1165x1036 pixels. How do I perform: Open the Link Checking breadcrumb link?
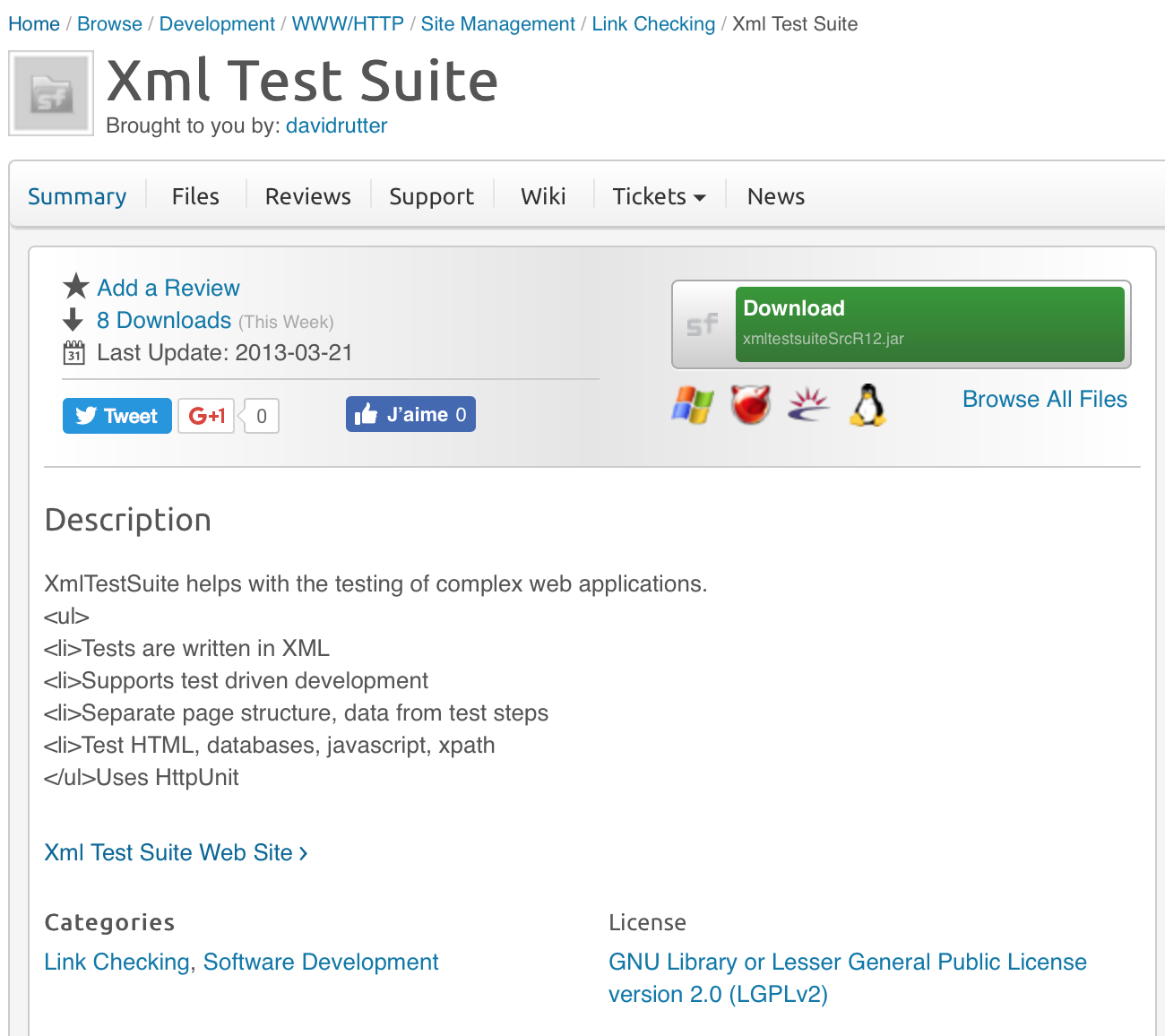click(x=653, y=23)
